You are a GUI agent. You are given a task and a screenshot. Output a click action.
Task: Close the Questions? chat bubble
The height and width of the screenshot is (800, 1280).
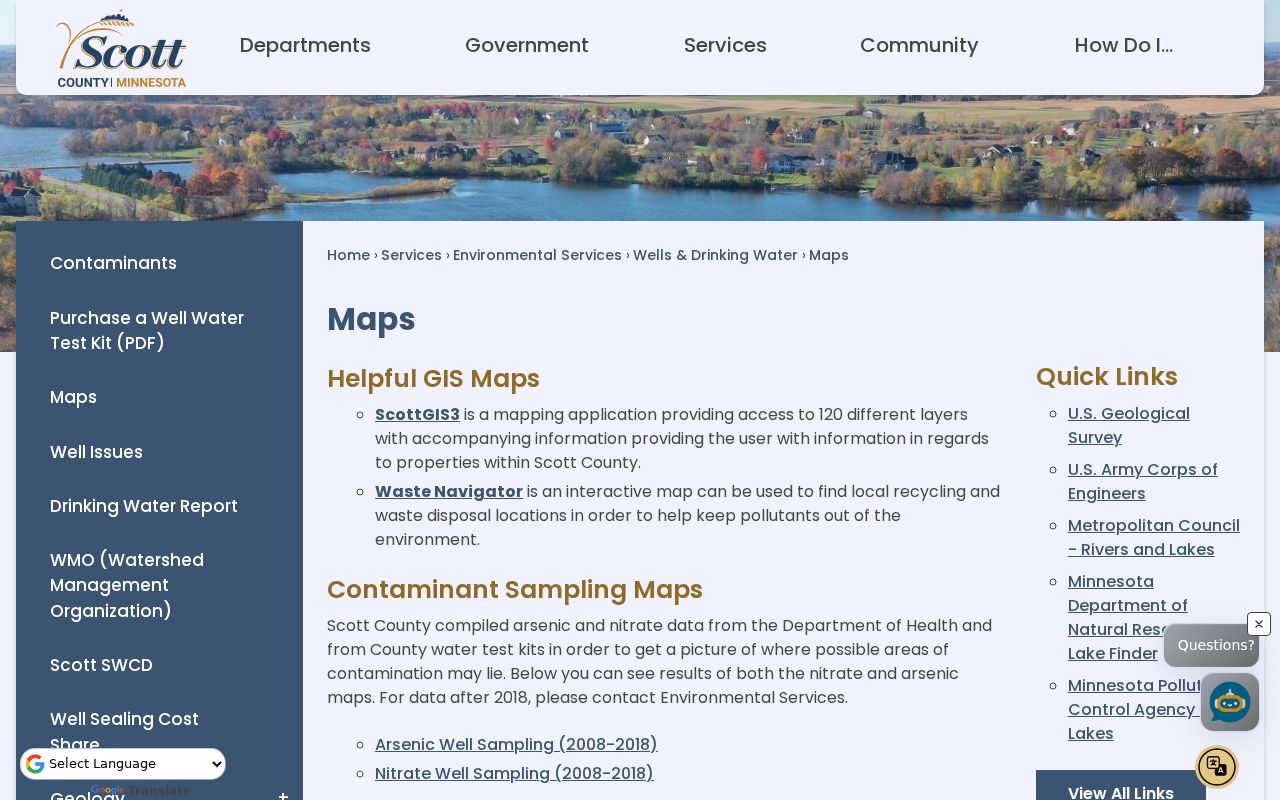1259,624
